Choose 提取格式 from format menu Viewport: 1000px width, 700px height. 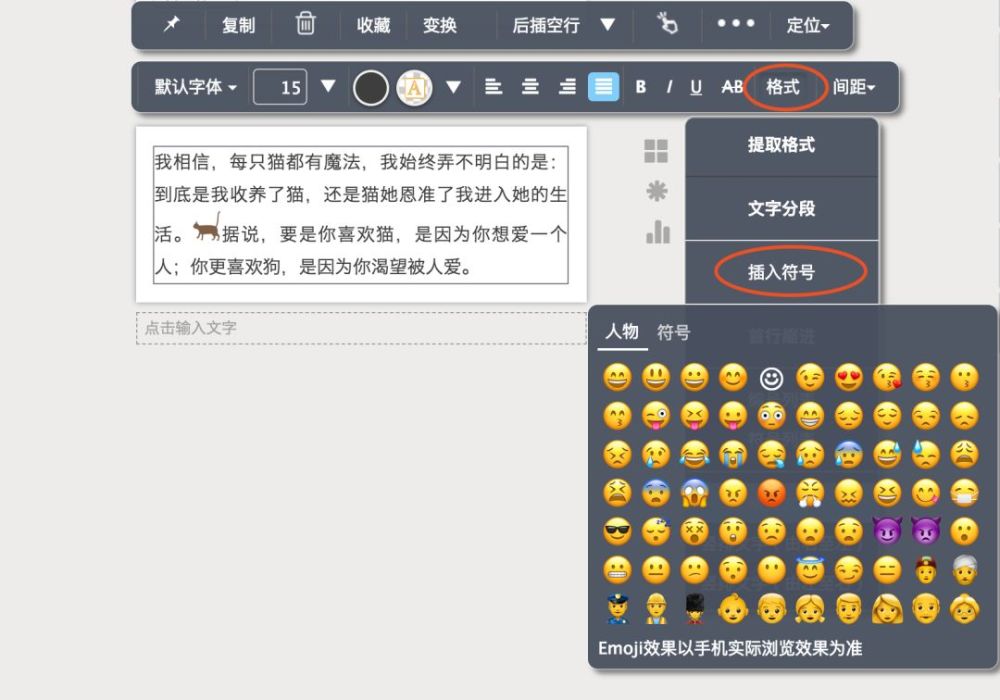click(x=781, y=145)
